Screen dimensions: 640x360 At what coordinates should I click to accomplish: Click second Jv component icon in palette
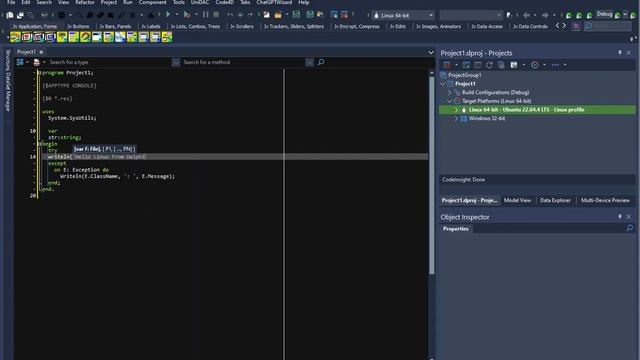click(27, 38)
